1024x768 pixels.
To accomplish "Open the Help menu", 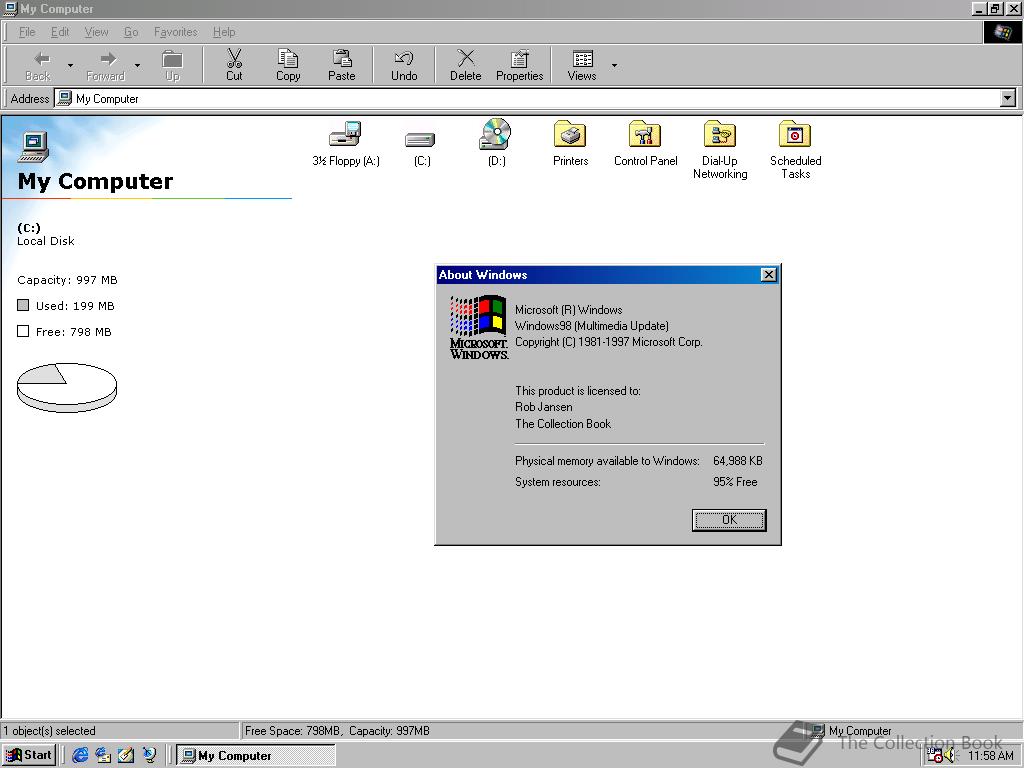I will pyautogui.click(x=223, y=32).
